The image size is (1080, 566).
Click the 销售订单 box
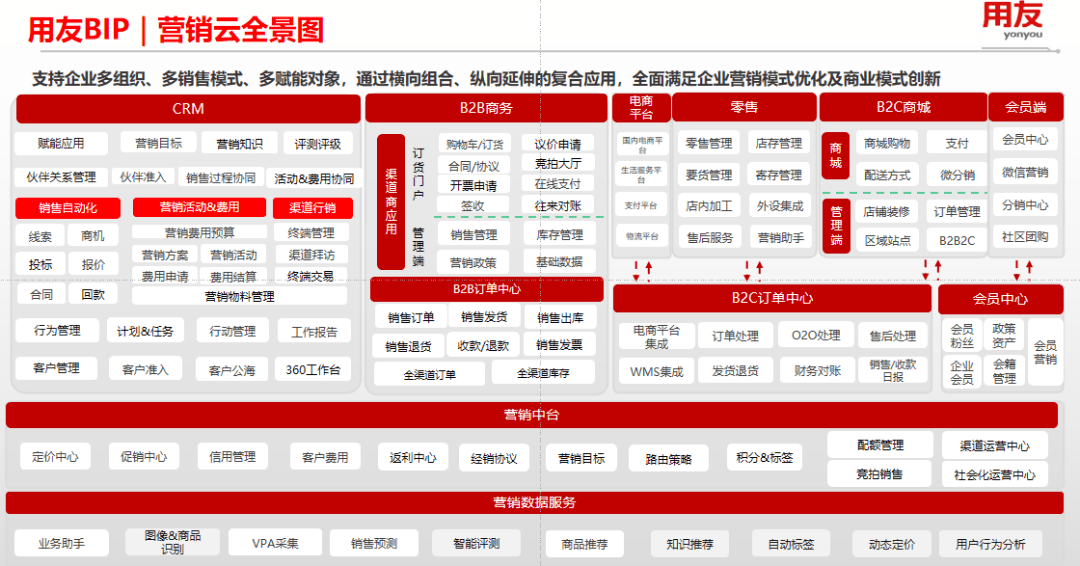pyautogui.click(x=411, y=317)
